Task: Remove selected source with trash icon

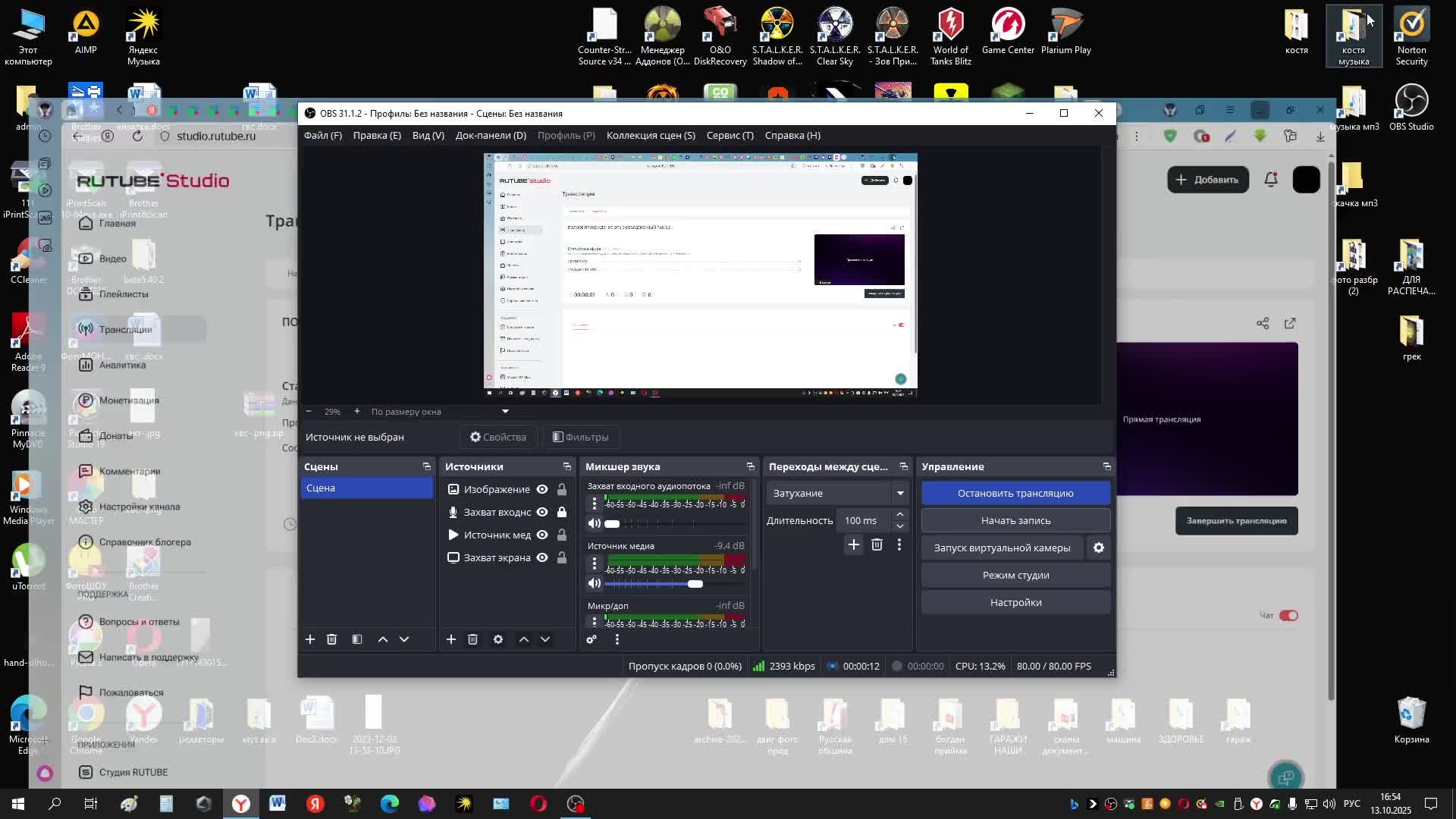Action: pyautogui.click(x=472, y=639)
